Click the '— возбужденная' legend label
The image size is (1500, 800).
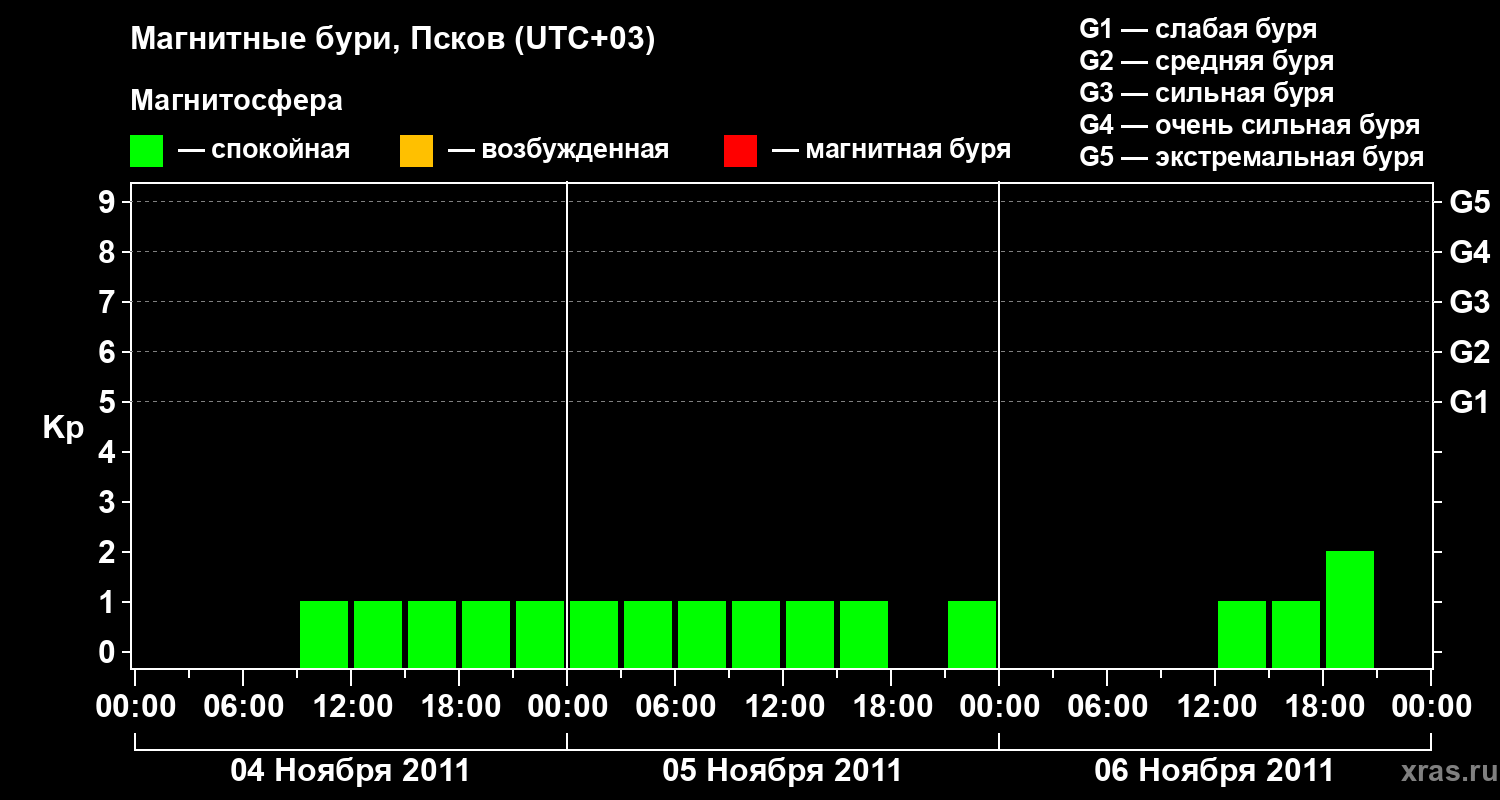tap(558, 150)
